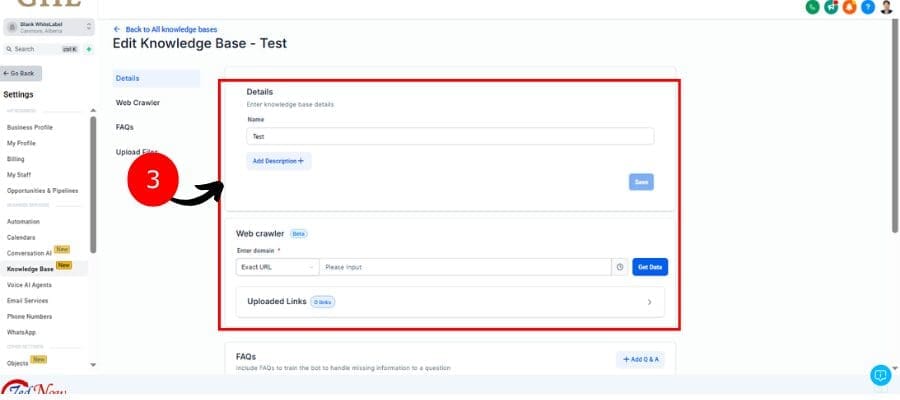Open Opportunities & Pipelines settings
Screen dimensions: 900x400
pyautogui.click(x=42, y=191)
